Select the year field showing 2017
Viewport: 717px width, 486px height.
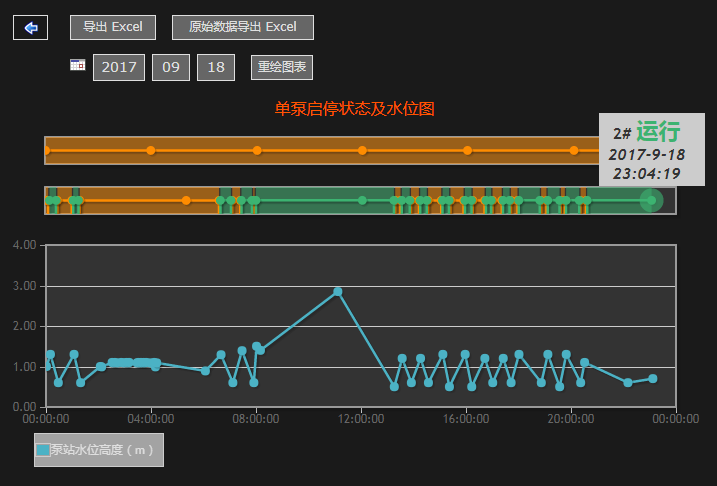119,68
